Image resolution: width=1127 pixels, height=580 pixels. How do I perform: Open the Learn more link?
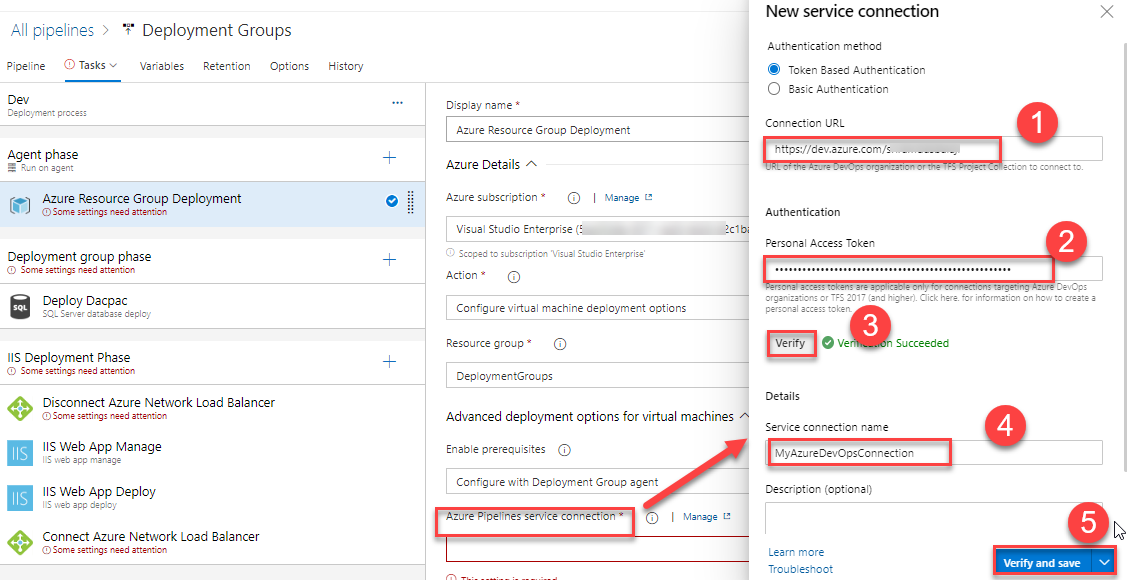pos(796,552)
